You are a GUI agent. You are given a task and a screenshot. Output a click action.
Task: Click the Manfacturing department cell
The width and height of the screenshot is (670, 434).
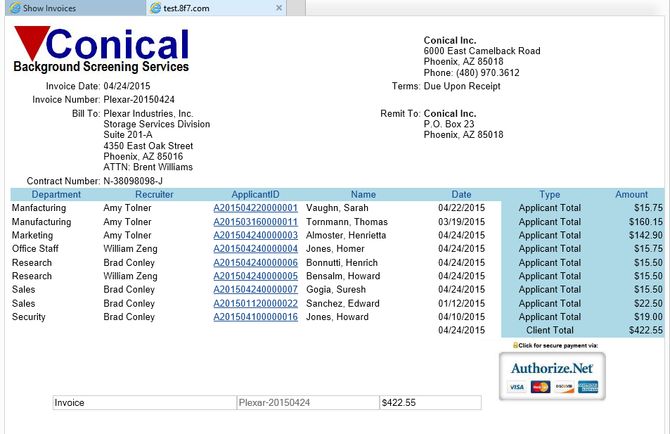pyautogui.click(x=39, y=208)
